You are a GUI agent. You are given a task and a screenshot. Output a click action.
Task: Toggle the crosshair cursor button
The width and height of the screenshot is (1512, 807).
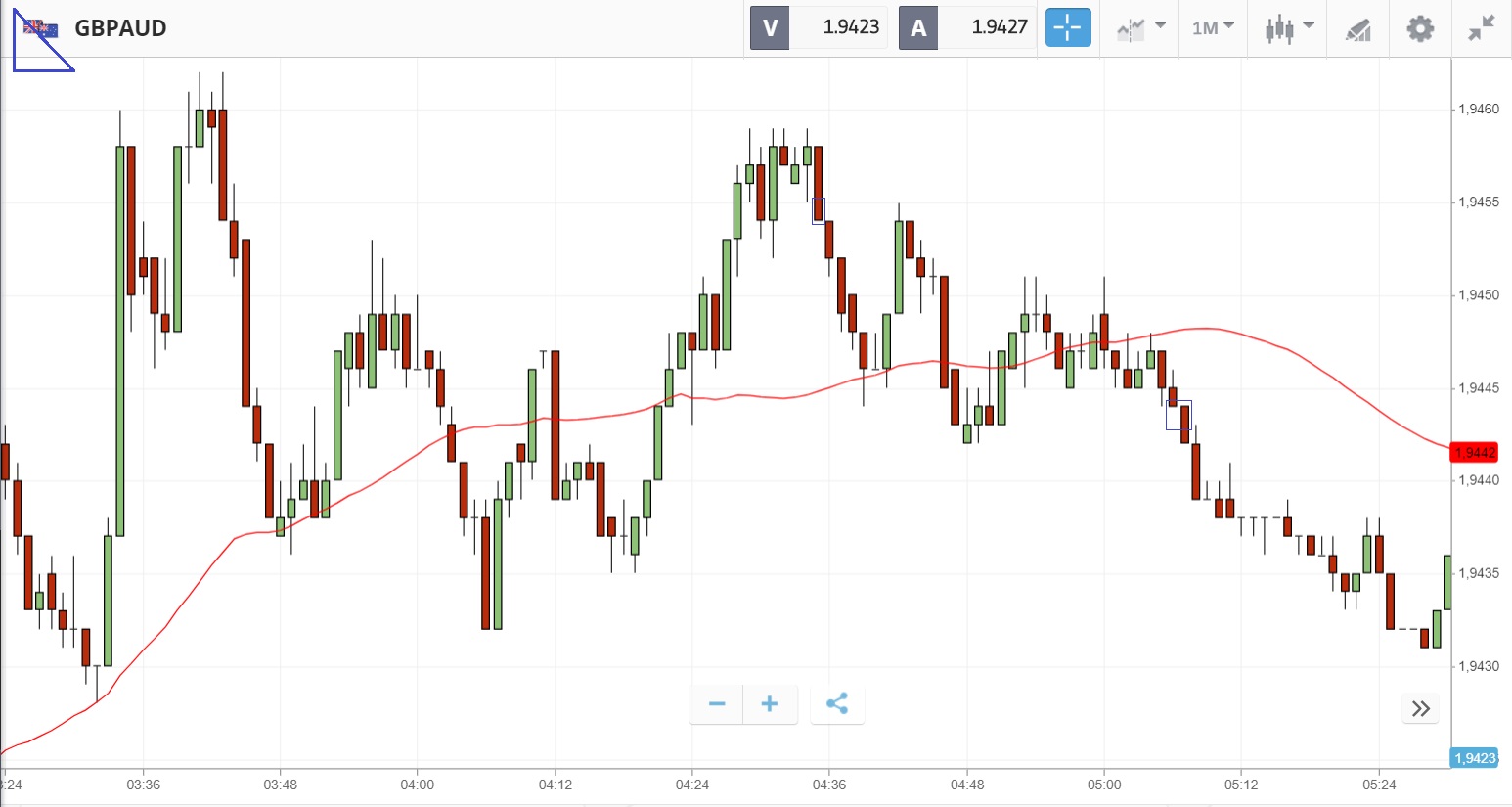pos(1068,27)
